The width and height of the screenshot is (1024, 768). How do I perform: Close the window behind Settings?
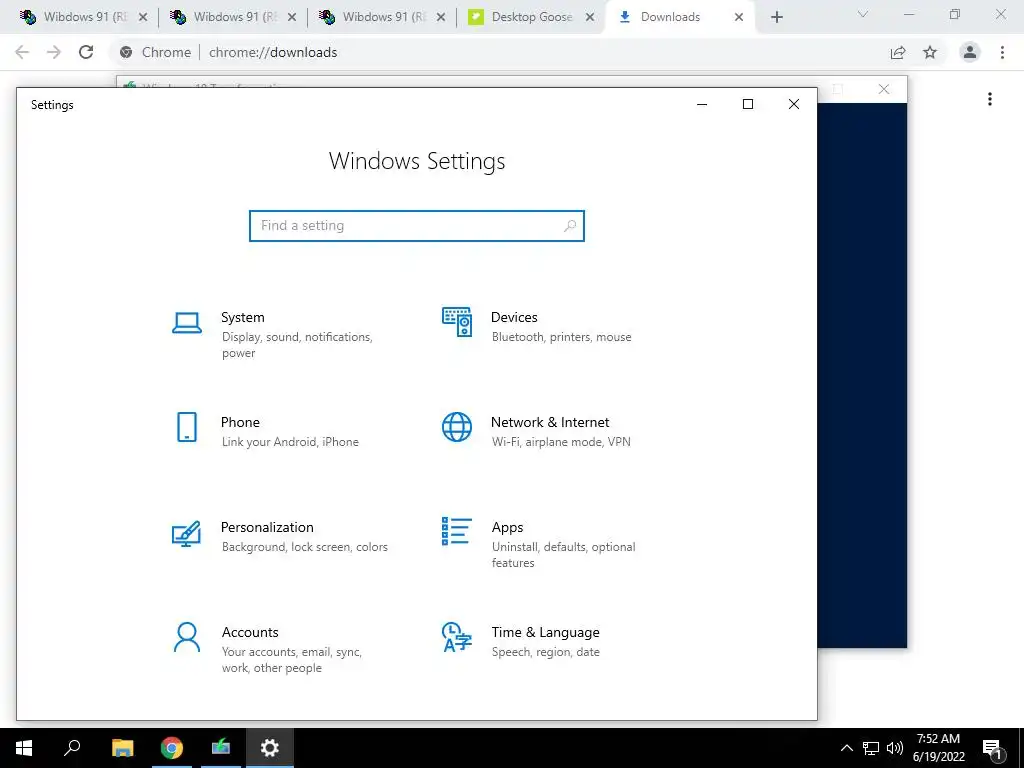pos(884,89)
